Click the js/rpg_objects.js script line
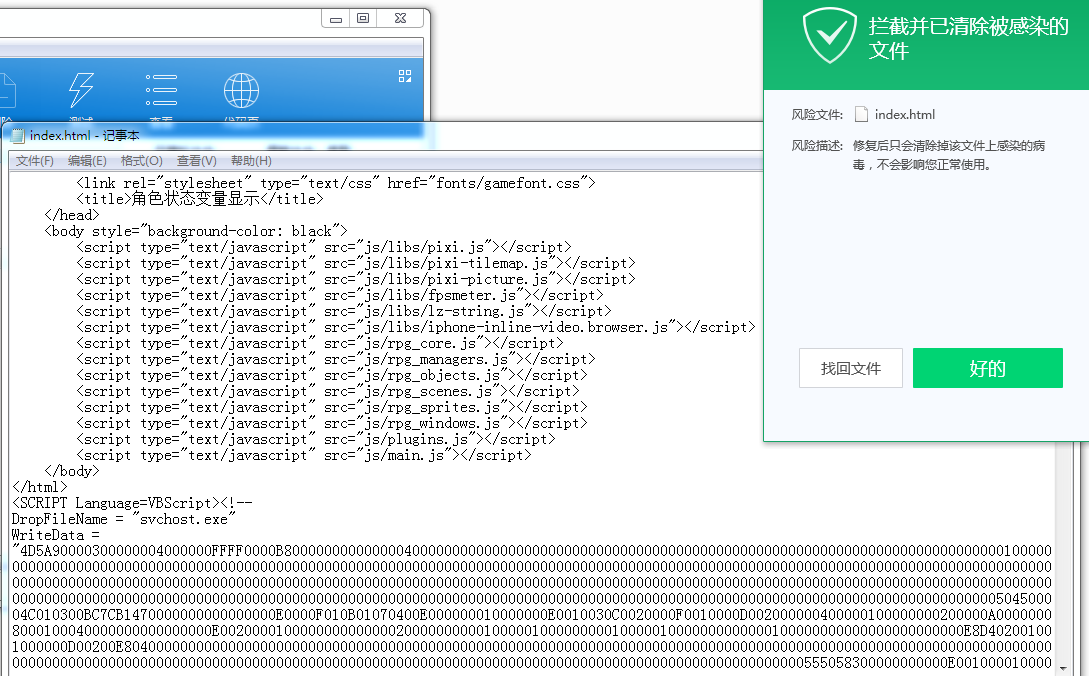This screenshot has width=1089, height=676. [x=331, y=375]
